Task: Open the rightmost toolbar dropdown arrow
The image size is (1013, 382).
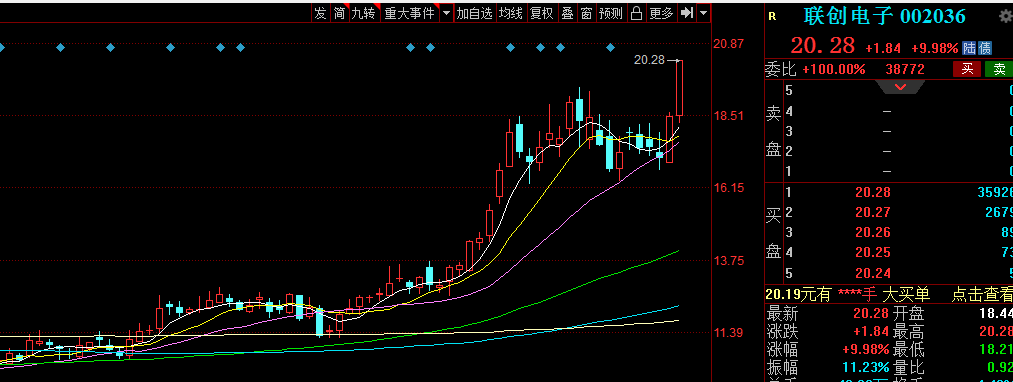Action: pyautogui.click(x=703, y=13)
